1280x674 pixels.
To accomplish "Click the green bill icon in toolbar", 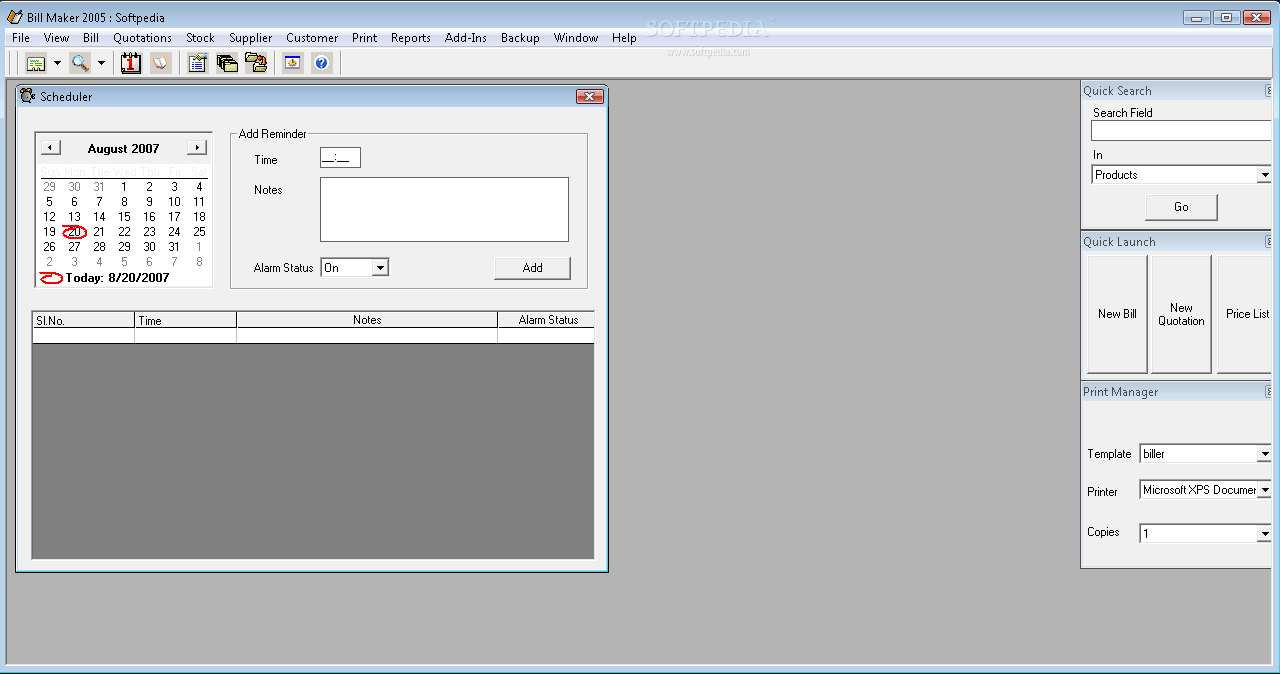I will 36,63.
